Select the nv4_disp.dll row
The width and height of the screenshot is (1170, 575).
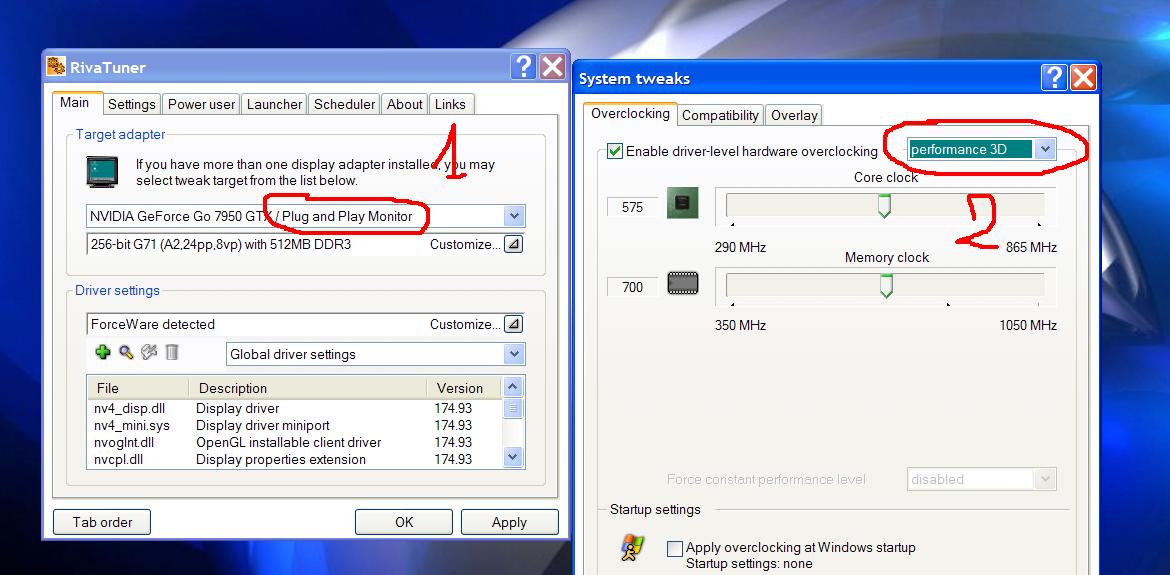tap(295, 408)
